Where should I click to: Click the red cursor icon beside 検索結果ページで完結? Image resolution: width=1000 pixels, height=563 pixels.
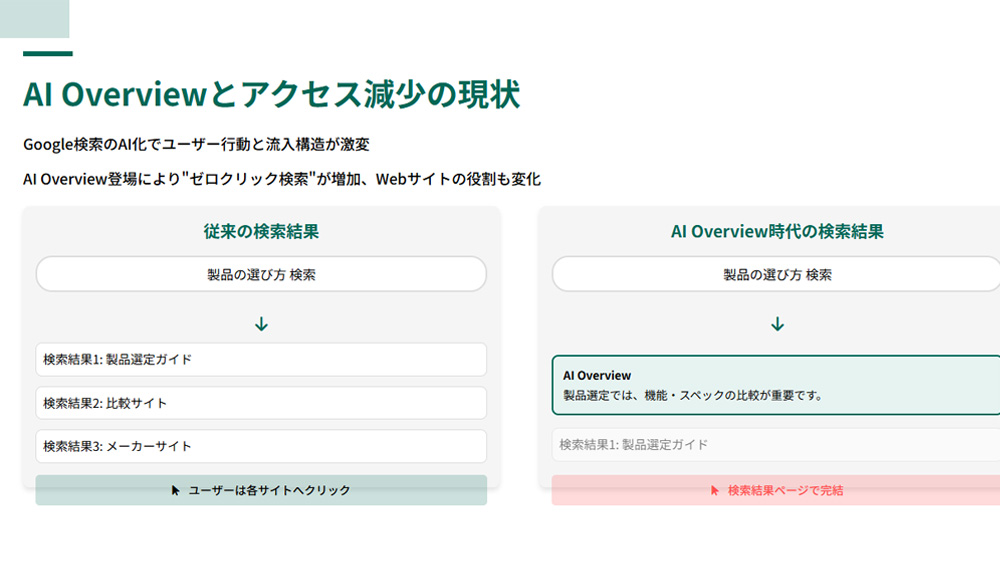point(714,490)
